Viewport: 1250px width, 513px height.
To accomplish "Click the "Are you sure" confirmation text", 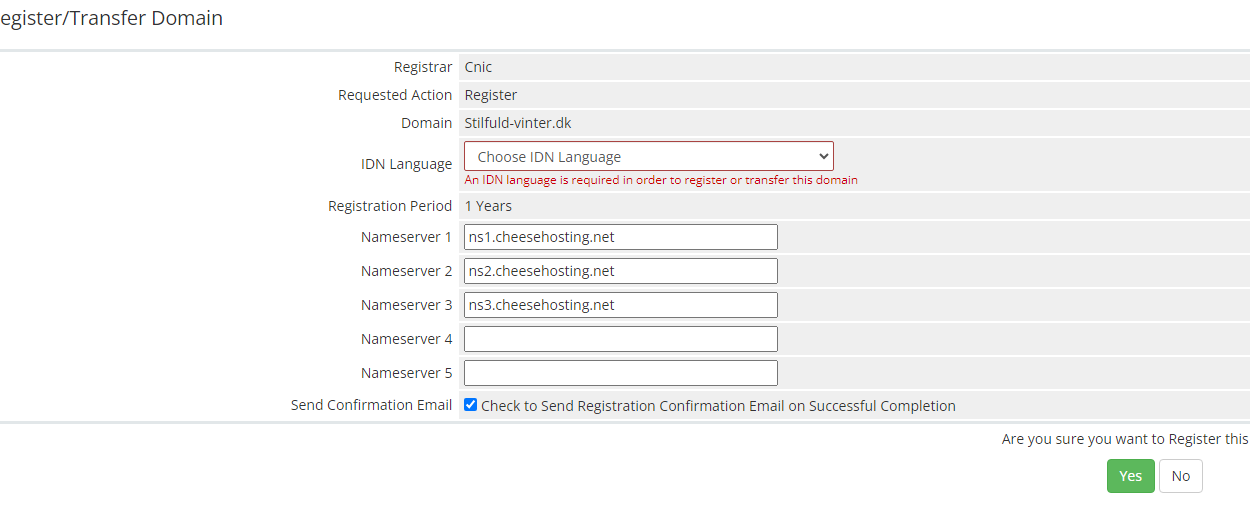I will click(1124, 439).
